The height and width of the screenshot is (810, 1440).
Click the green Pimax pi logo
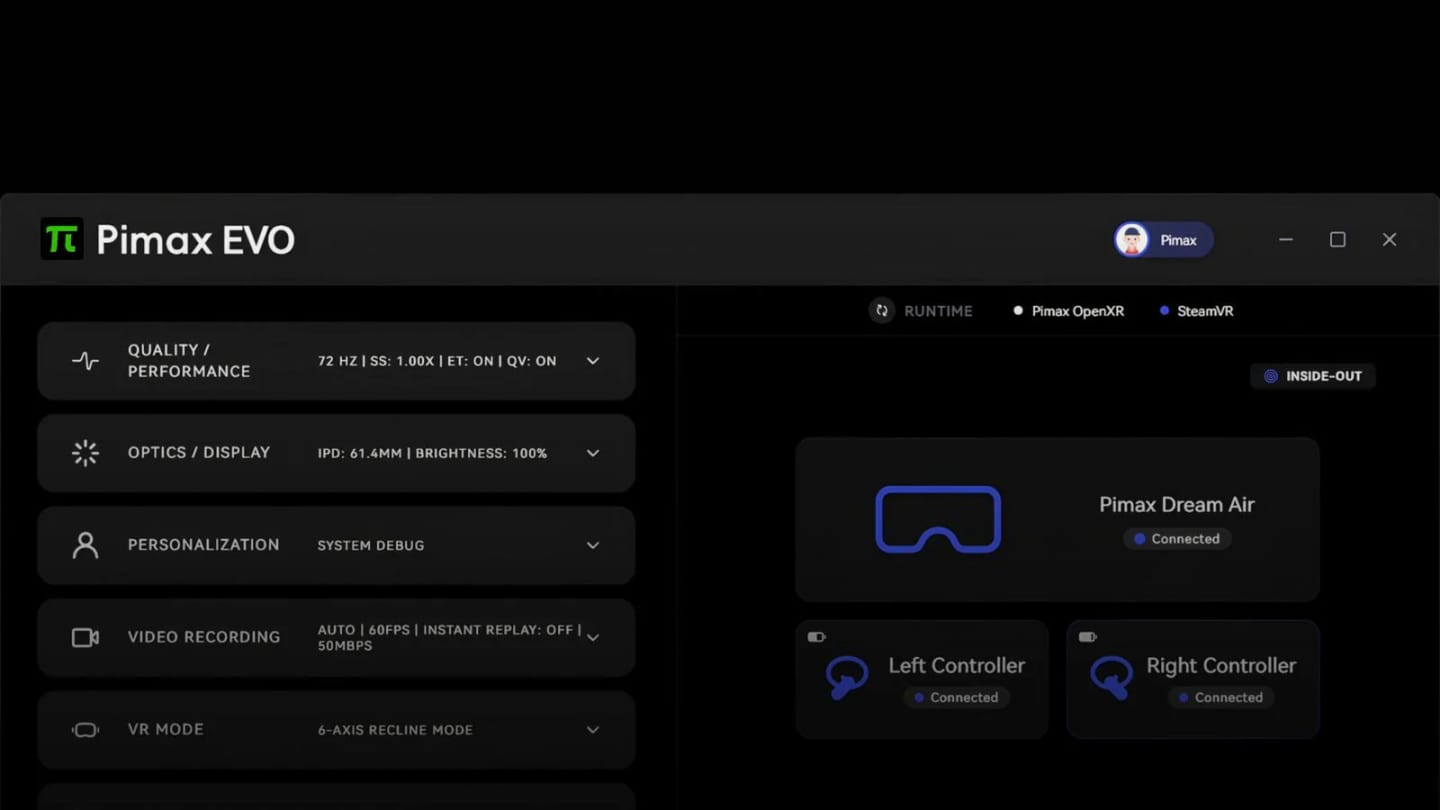(62, 239)
